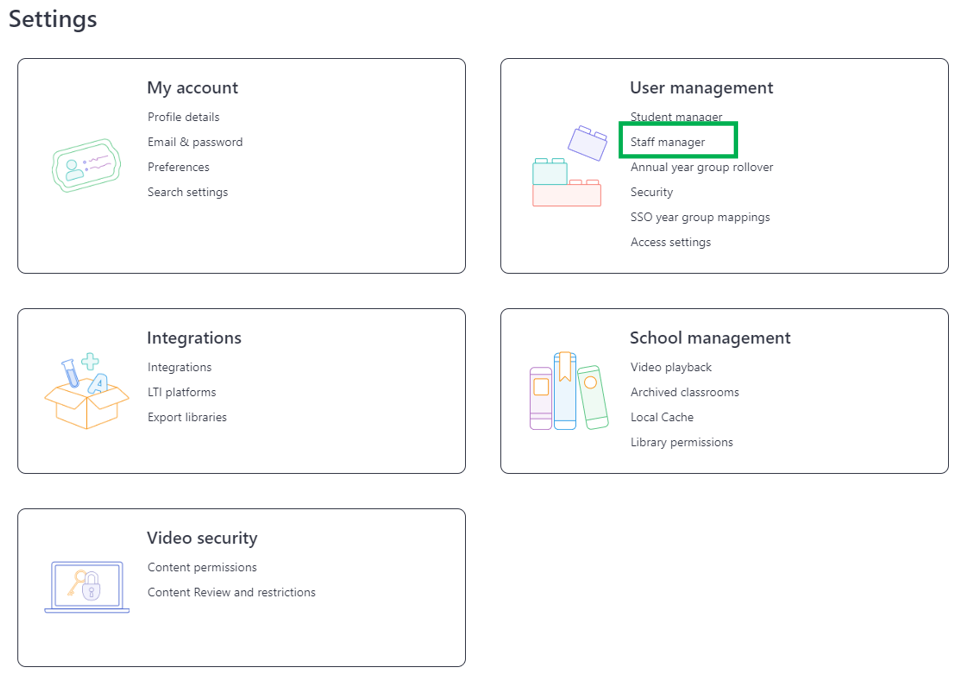
Task: Click the cardboard box Integrations icon
Action: point(87,391)
